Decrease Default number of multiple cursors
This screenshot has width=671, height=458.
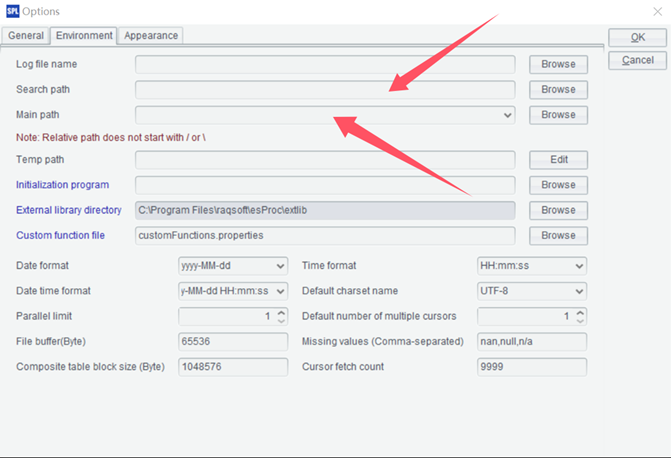(x=580, y=321)
